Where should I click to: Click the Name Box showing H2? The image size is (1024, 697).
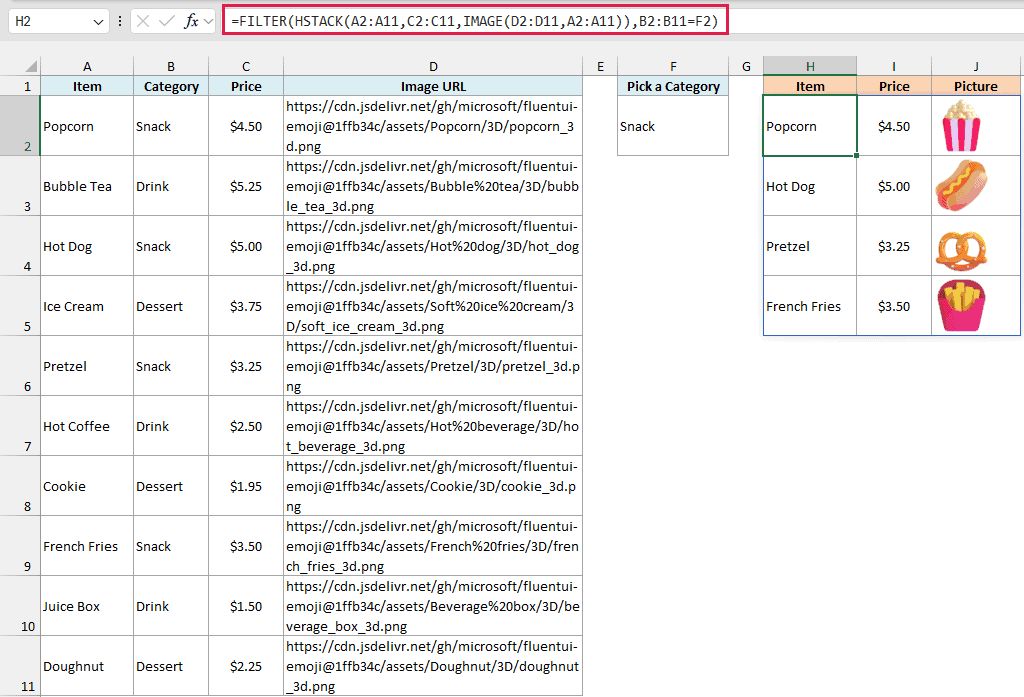pyautogui.click(x=51, y=22)
